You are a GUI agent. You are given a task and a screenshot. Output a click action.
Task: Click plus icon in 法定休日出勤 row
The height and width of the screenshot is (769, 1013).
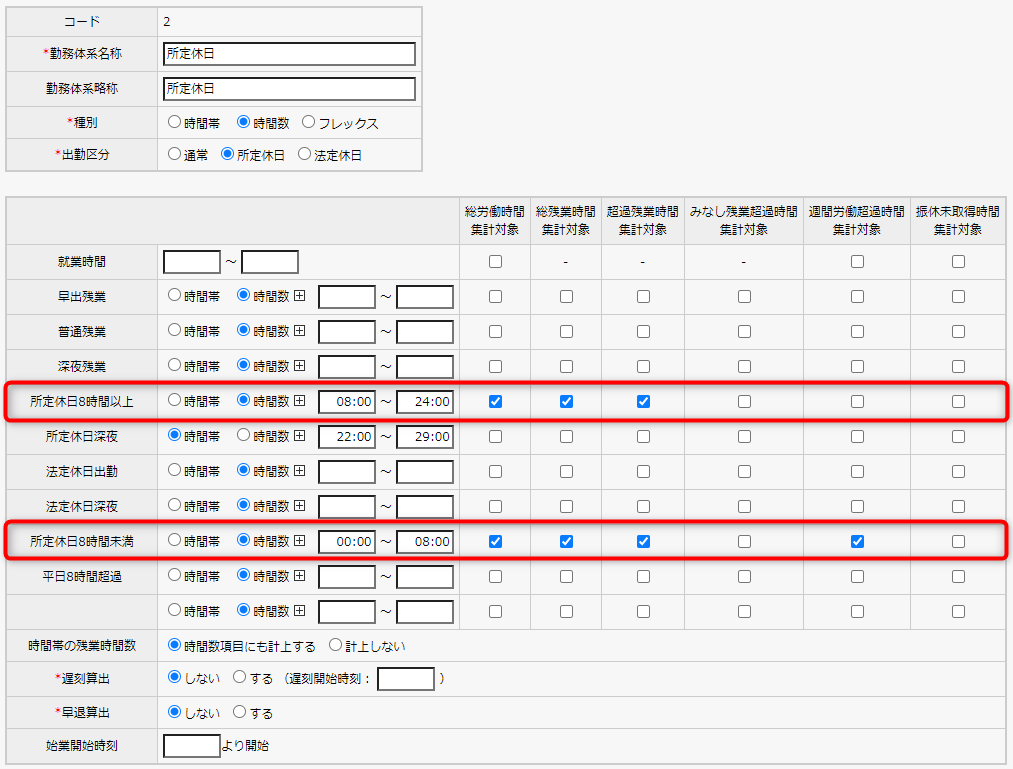click(299, 471)
